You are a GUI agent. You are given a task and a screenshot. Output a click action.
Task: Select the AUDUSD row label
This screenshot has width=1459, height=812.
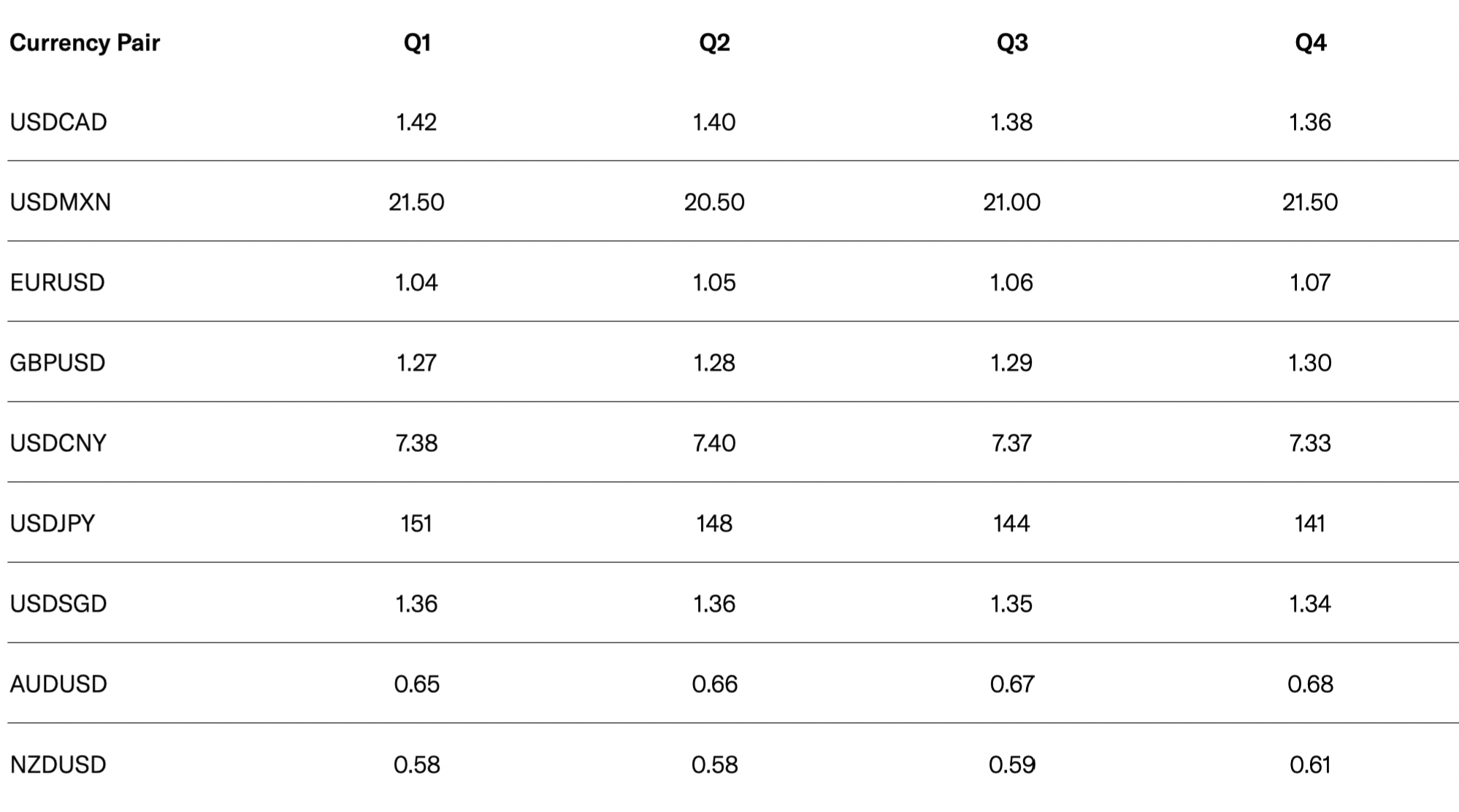tap(58, 684)
